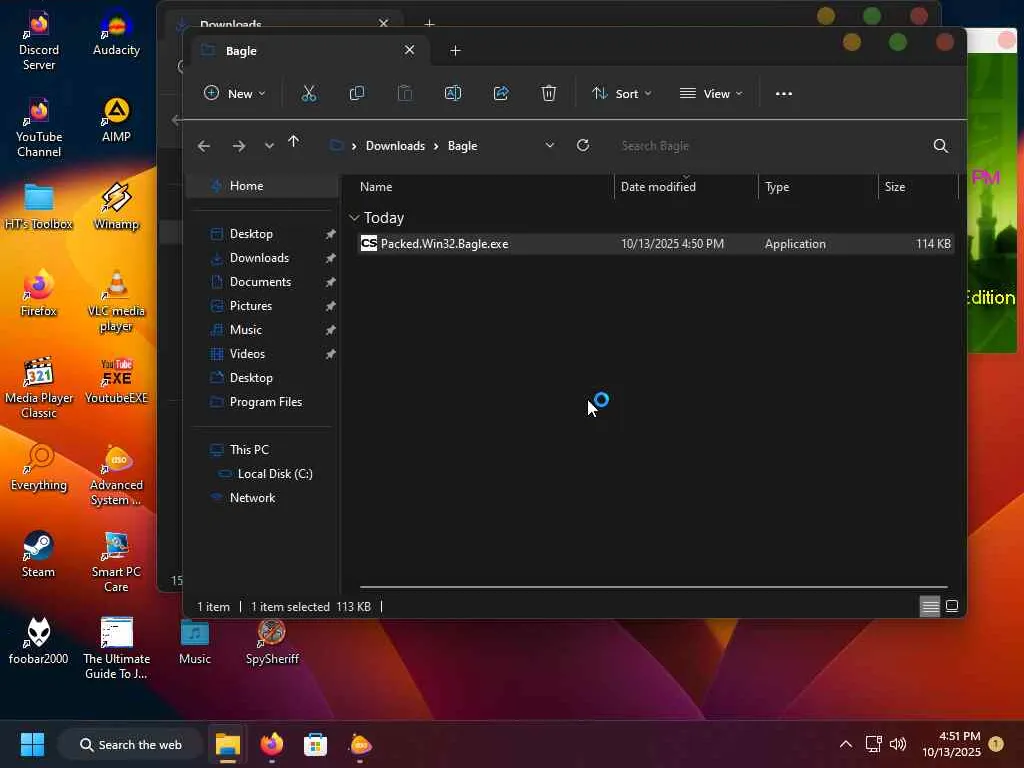Go up one folder level
Image resolution: width=1024 pixels, height=768 pixels.
293,144
